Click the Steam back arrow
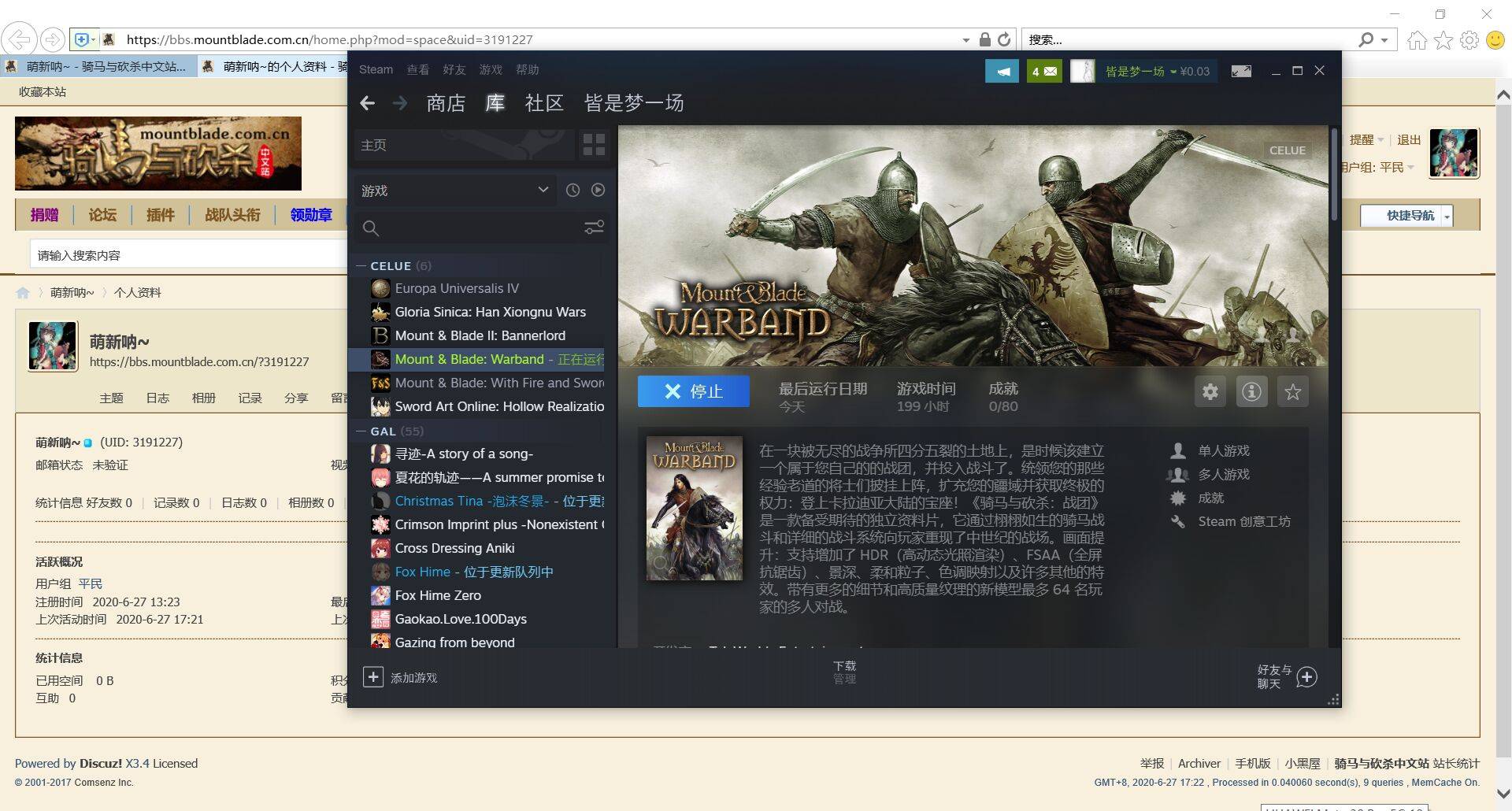The width and height of the screenshot is (1512, 811). pyautogui.click(x=367, y=103)
